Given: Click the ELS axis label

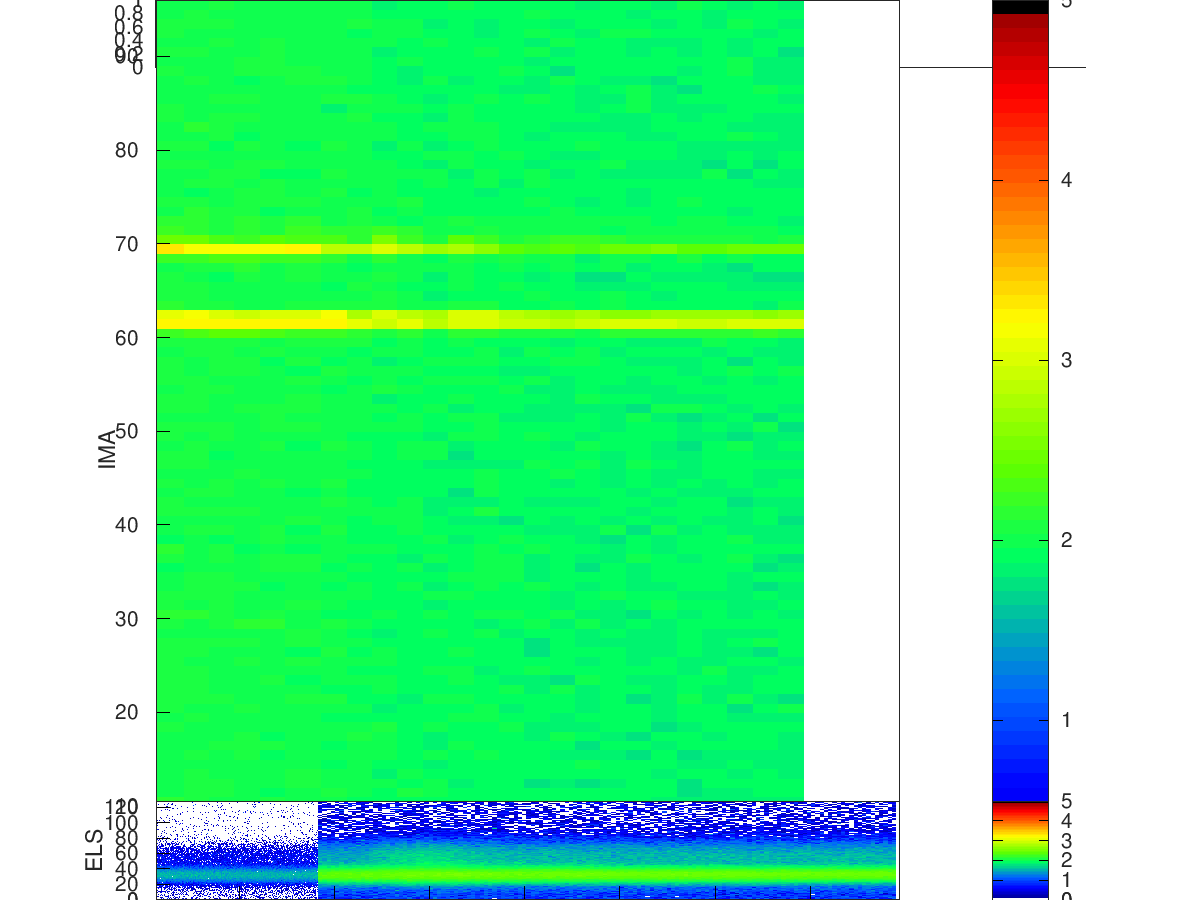Looking at the screenshot, I should tap(95, 850).
